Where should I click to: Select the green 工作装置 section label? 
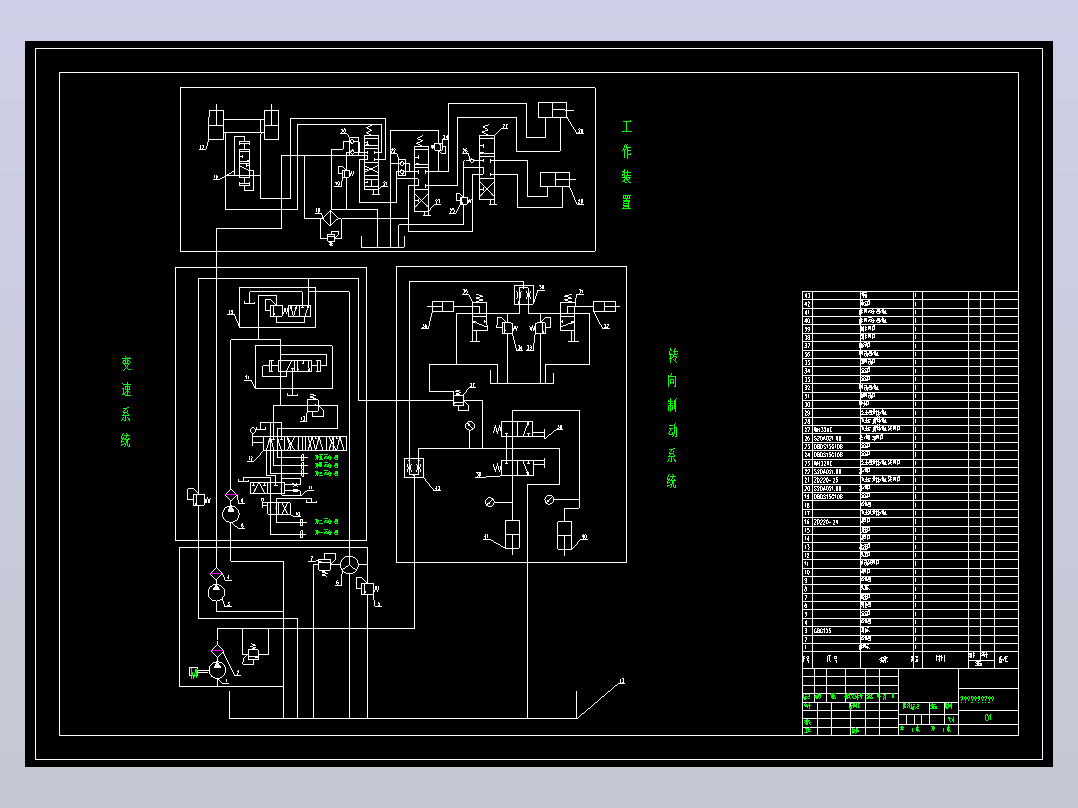[x=626, y=164]
